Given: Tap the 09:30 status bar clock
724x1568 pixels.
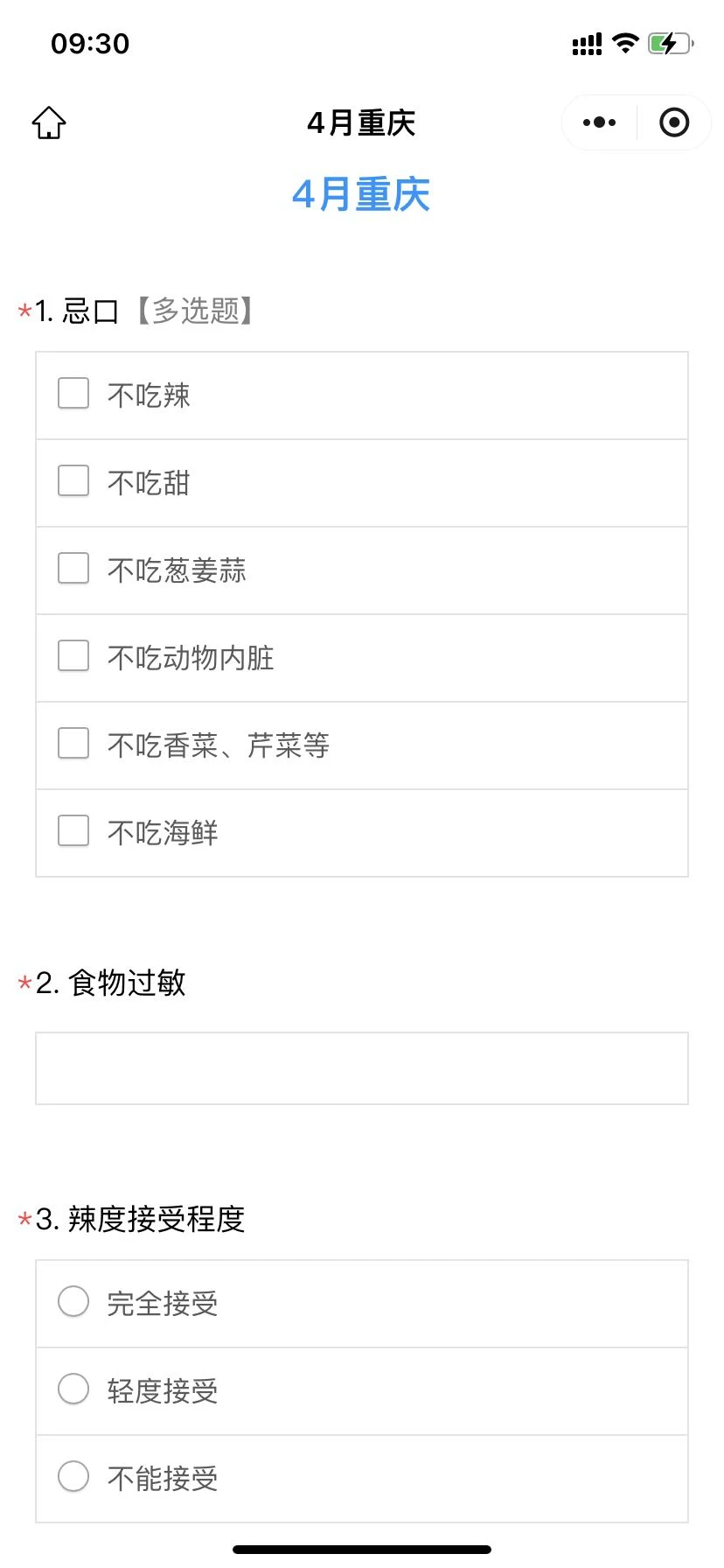Looking at the screenshot, I should tap(90, 43).
